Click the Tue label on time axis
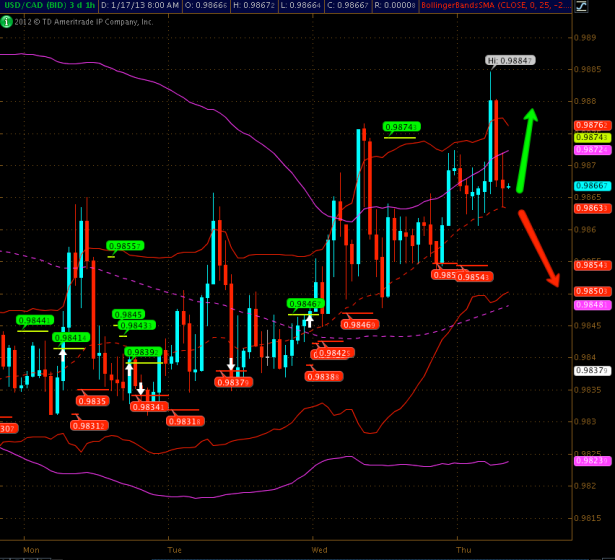This screenshot has height=560, width=615. 175,550
